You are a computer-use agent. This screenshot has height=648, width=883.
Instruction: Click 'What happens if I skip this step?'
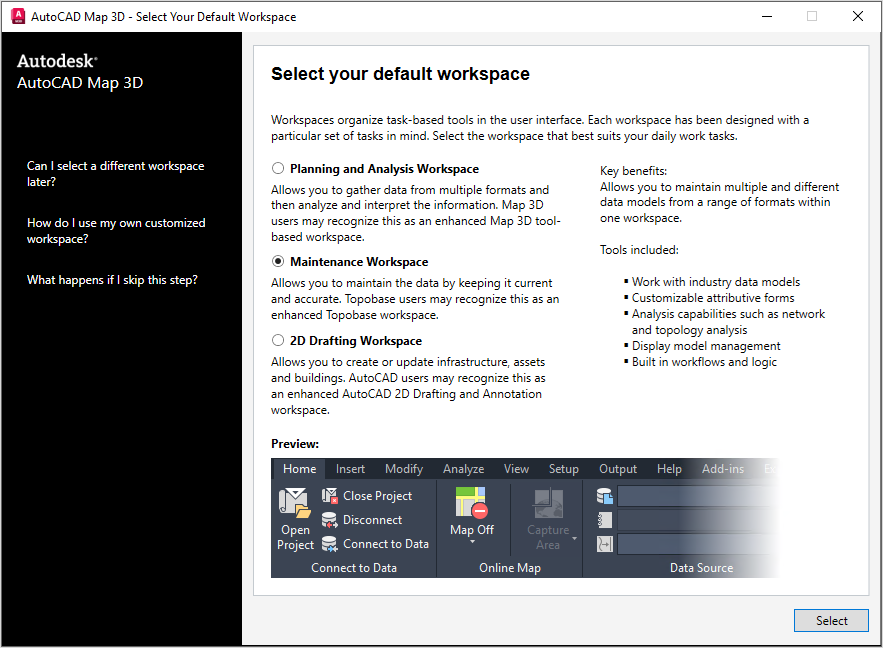pos(112,280)
